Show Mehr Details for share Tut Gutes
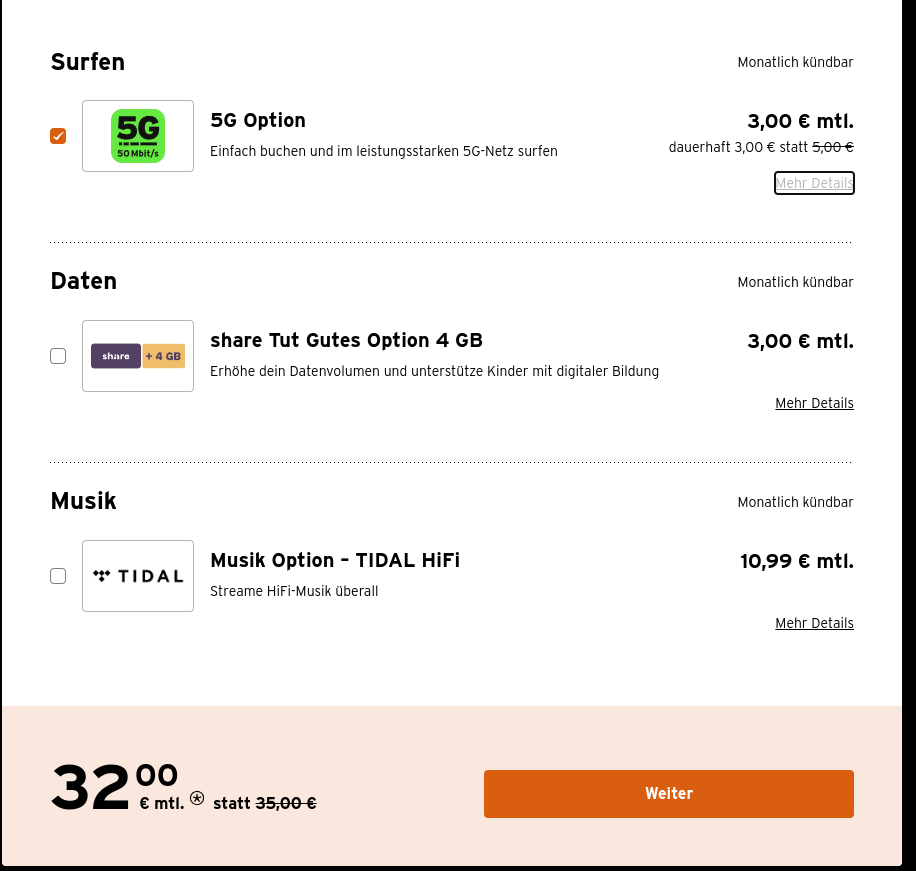Image resolution: width=916 pixels, height=871 pixels. 814,403
